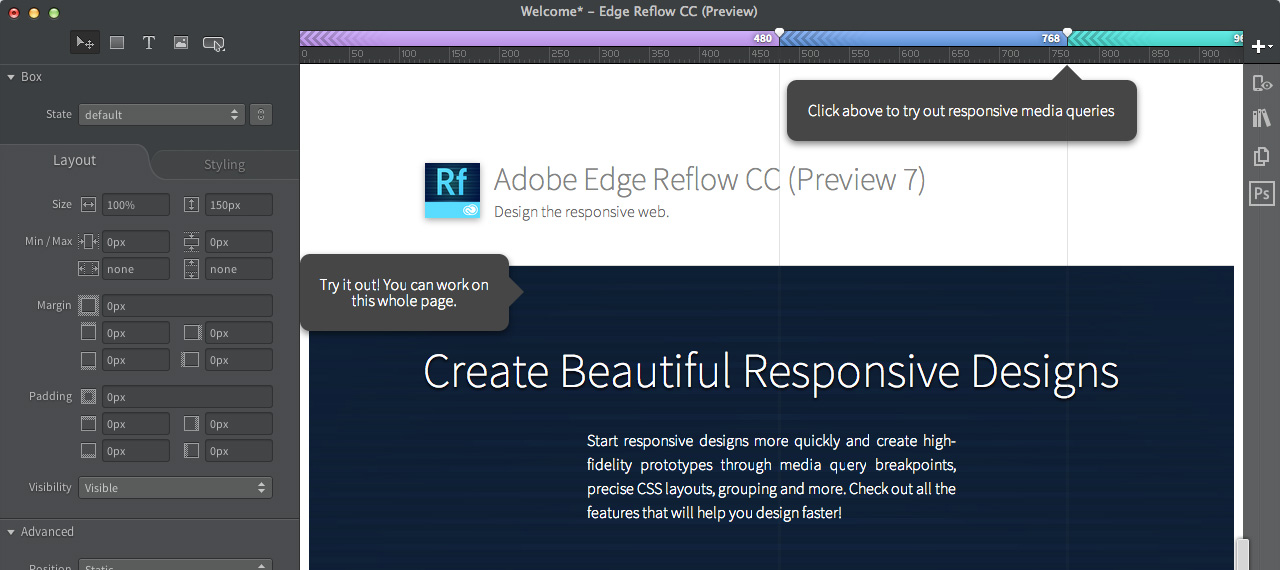Select the Image tool
The image size is (1280, 570).
coord(181,43)
